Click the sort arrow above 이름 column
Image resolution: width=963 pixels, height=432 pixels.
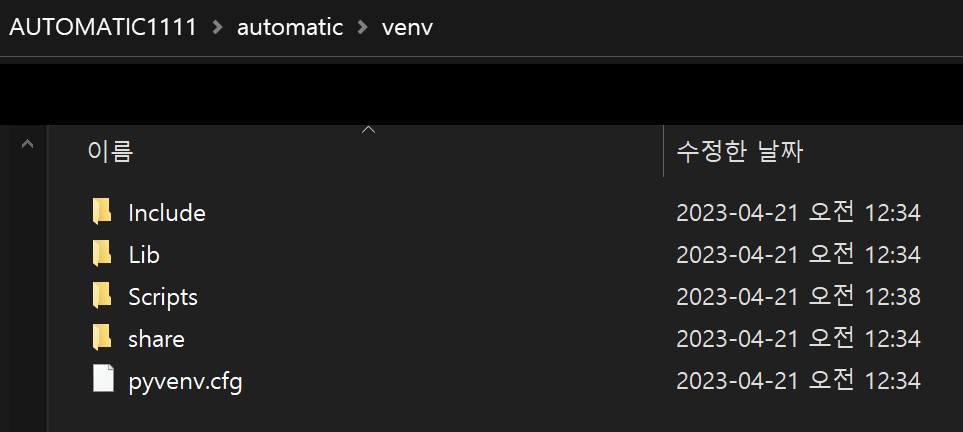click(368, 130)
